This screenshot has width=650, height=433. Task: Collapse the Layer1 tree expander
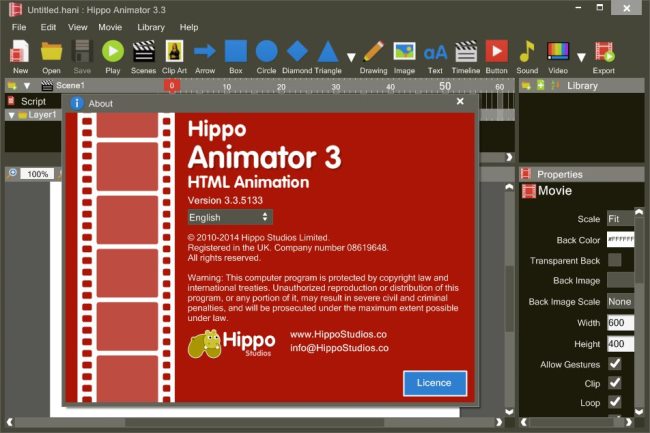click(x=11, y=115)
